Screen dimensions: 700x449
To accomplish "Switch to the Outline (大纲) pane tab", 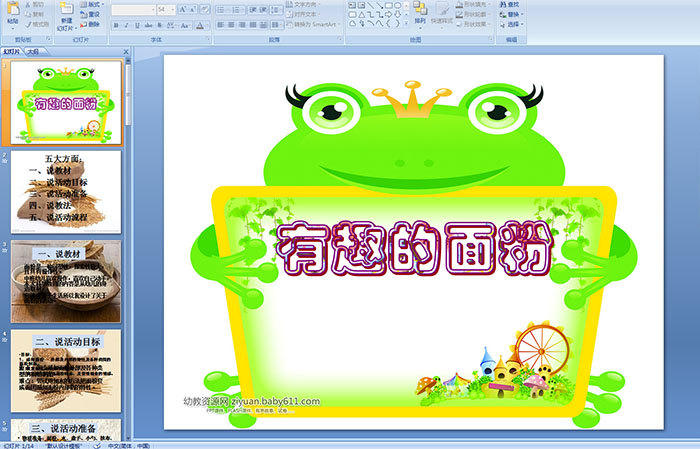I will pyautogui.click(x=34, y=52).
